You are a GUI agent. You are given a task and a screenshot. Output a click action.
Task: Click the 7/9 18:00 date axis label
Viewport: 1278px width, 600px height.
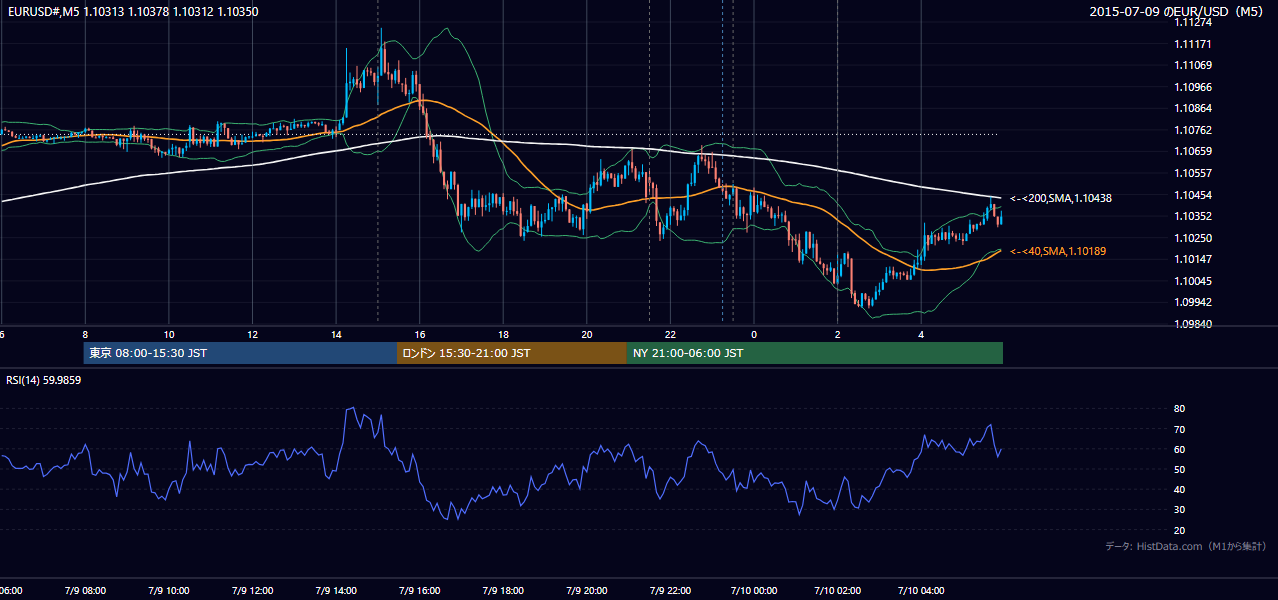(x=504, y=590)
